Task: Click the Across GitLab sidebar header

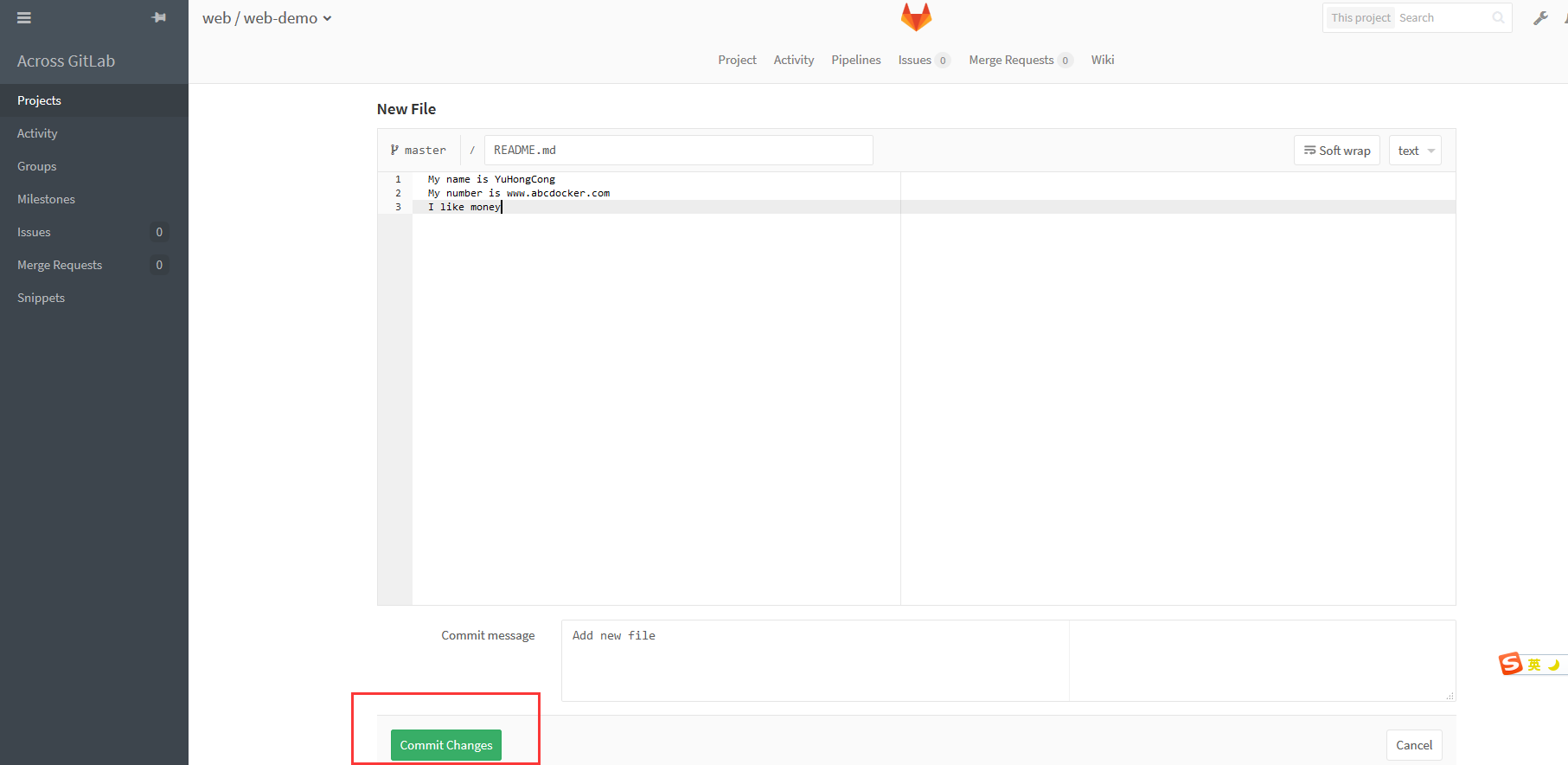Action: 66,61
